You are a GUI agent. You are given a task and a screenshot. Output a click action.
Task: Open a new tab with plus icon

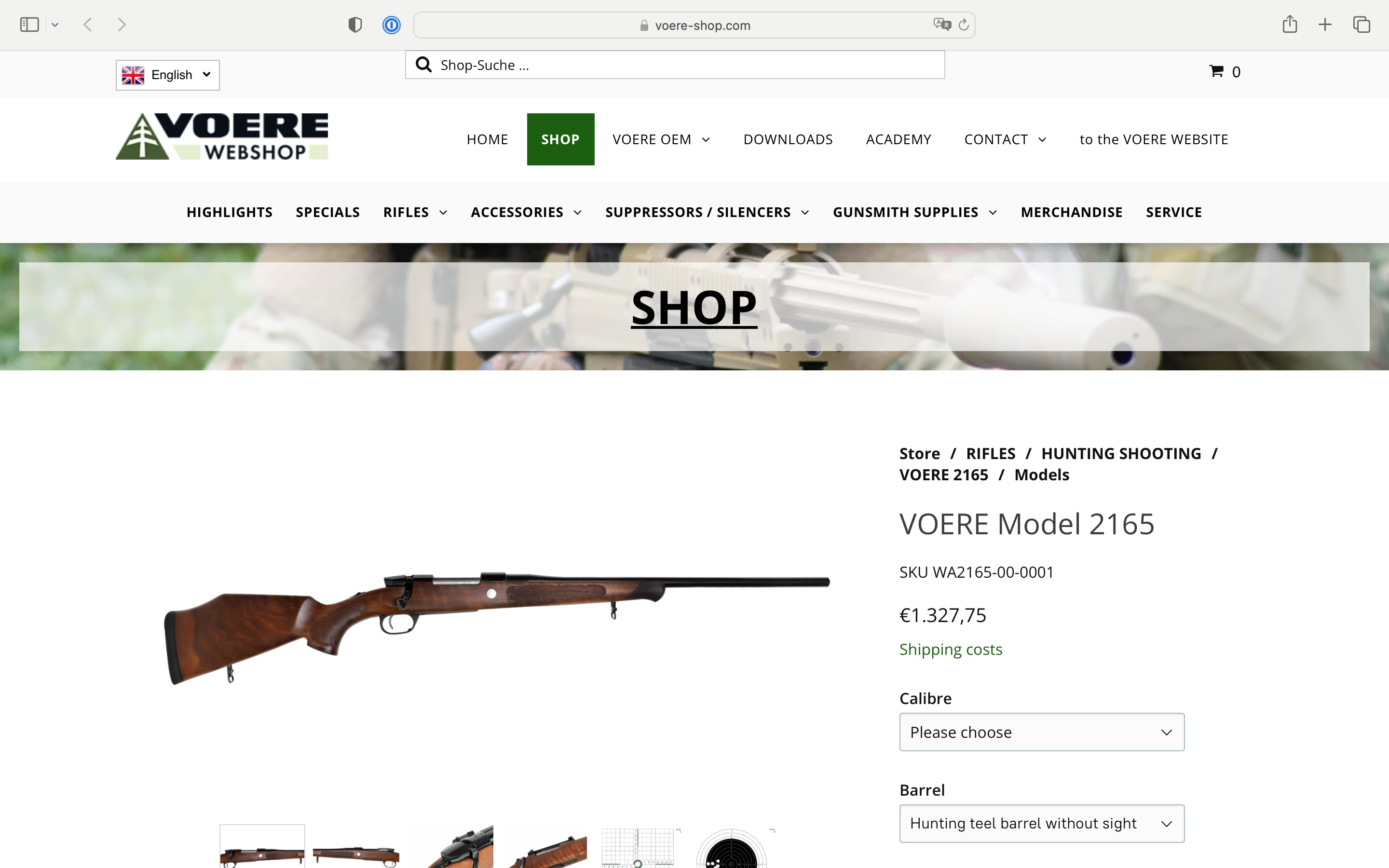(x=1325, y=25)
